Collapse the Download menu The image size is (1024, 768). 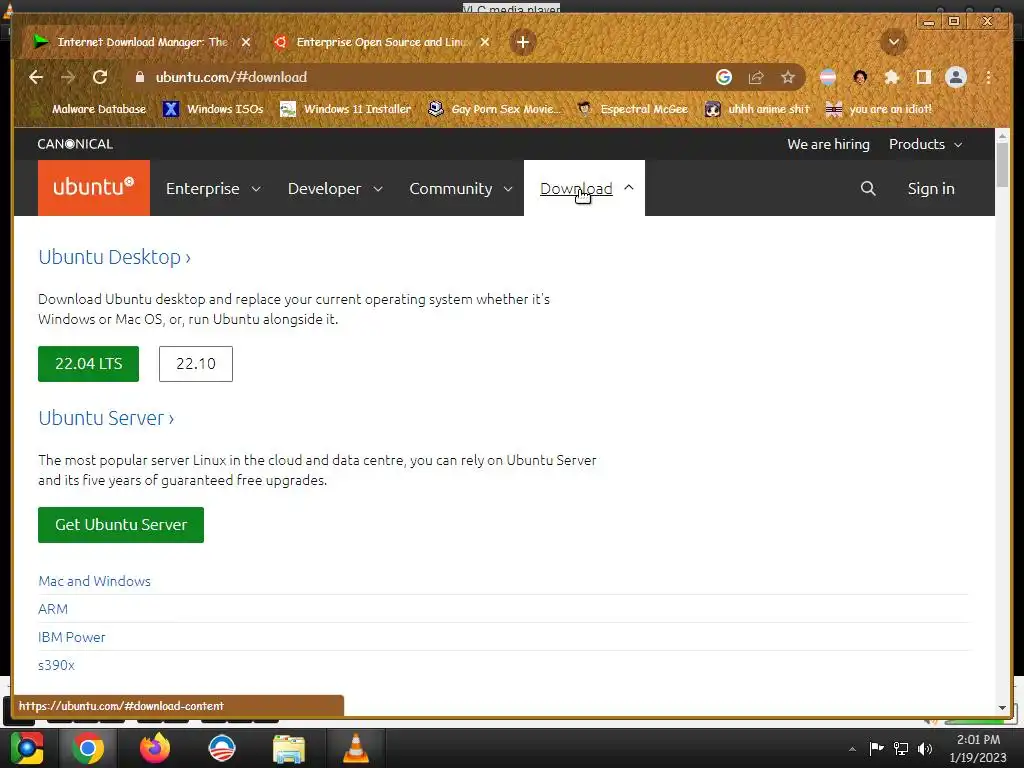click(584, 188)
